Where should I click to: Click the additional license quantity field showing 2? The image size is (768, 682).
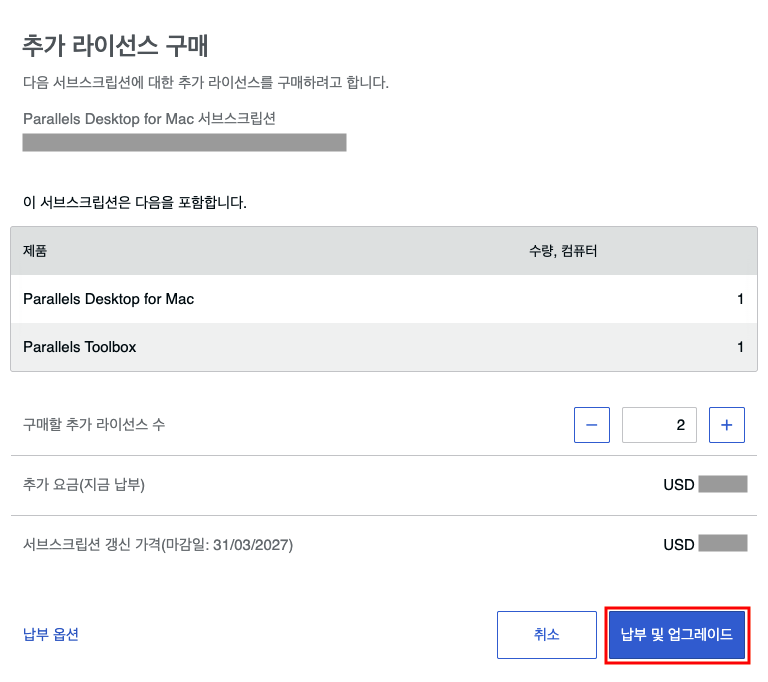(x=659, y=425)
